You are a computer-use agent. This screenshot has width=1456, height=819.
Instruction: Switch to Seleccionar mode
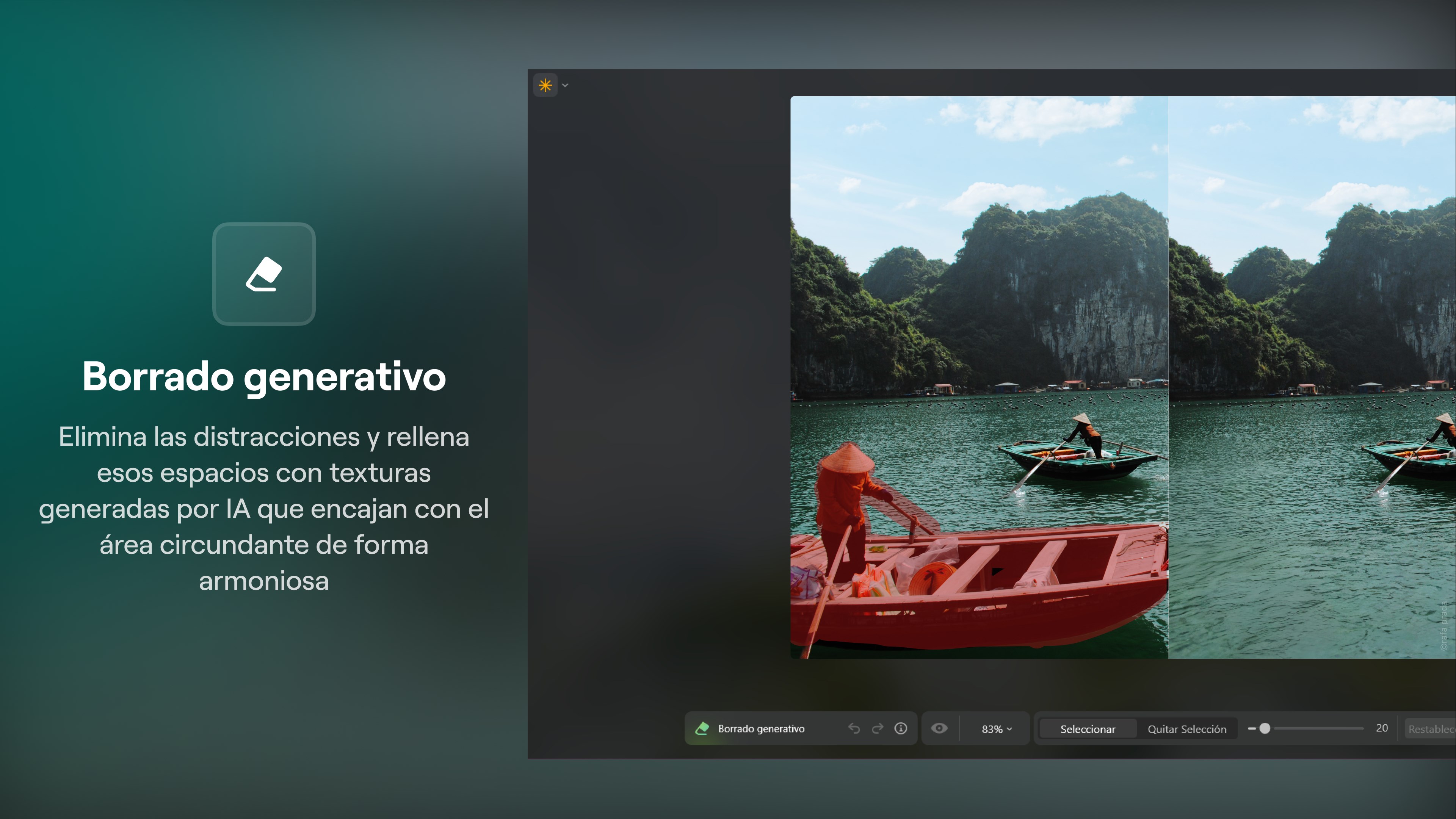1088,729
